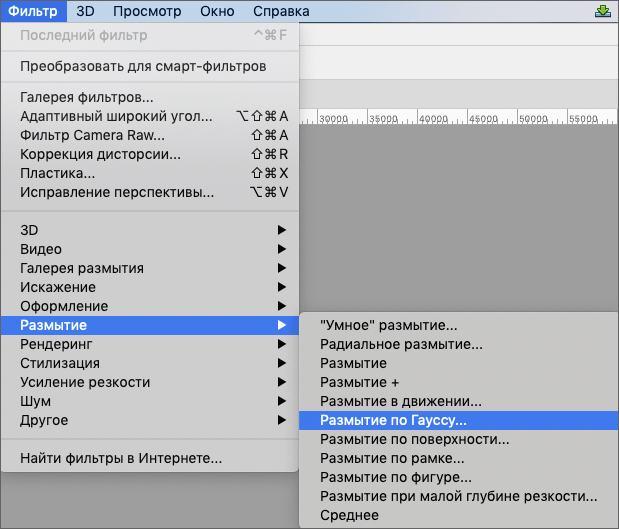Expand the Искажение submenu
The width and height of the screenshot is (619, 529).
pos(150,287)
